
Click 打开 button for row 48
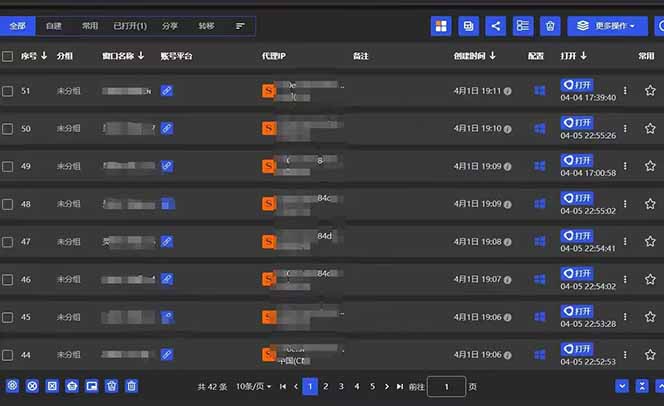click(x=577, y=198)
